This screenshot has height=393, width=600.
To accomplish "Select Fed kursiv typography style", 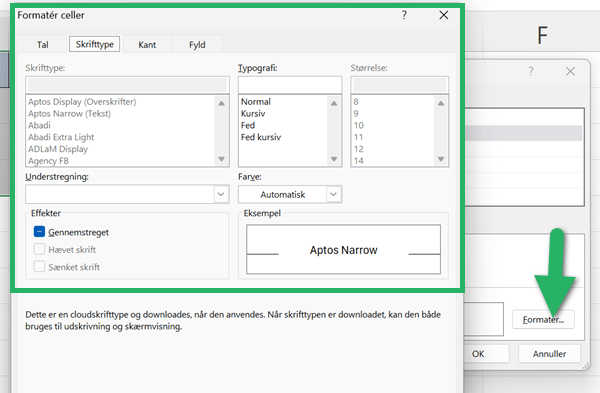I will click(261, 137).
